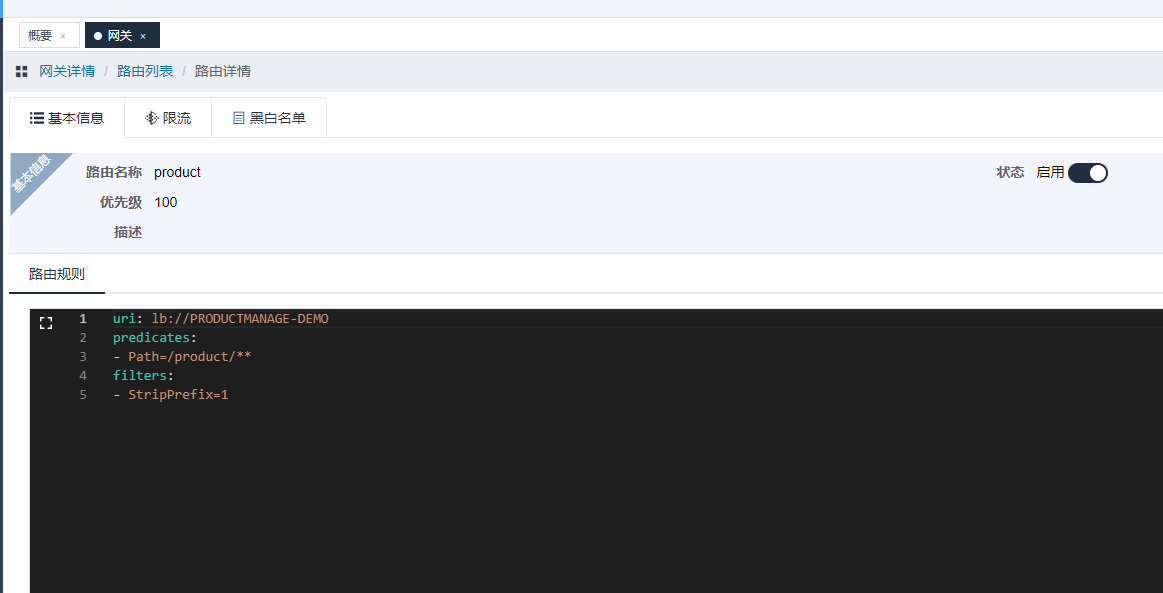Screen dimensions: 1163x593
Task: Close the 概要 tab
Action: [x=63, y=36]
